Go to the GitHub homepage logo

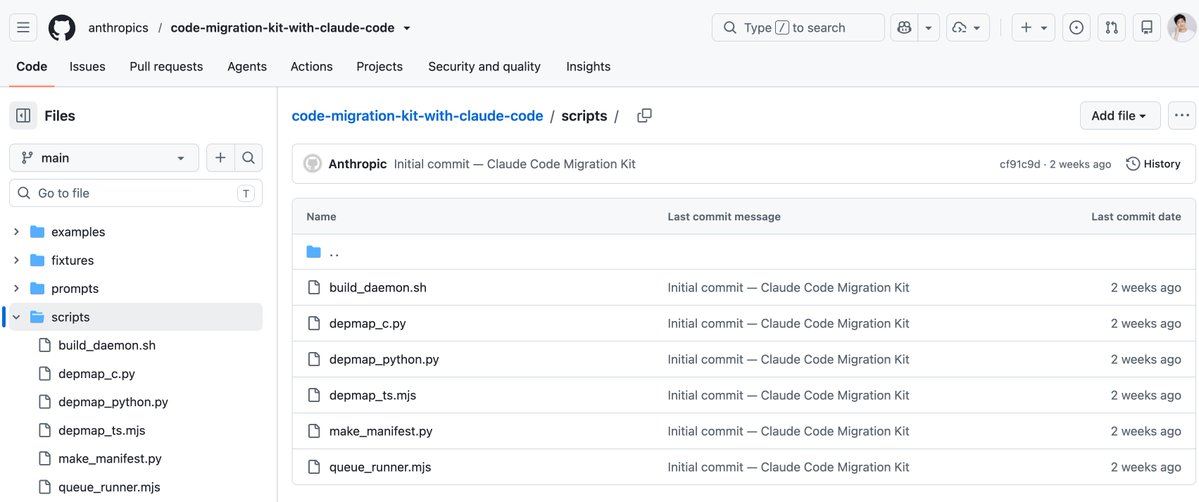pyautogui.click(x=62, y=28)
